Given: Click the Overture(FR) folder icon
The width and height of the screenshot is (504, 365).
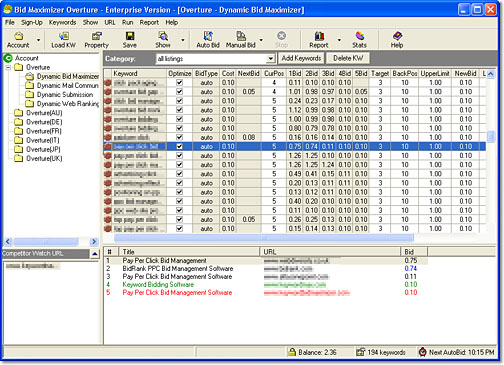Looking at the screenshot, I should pos(19,131).
